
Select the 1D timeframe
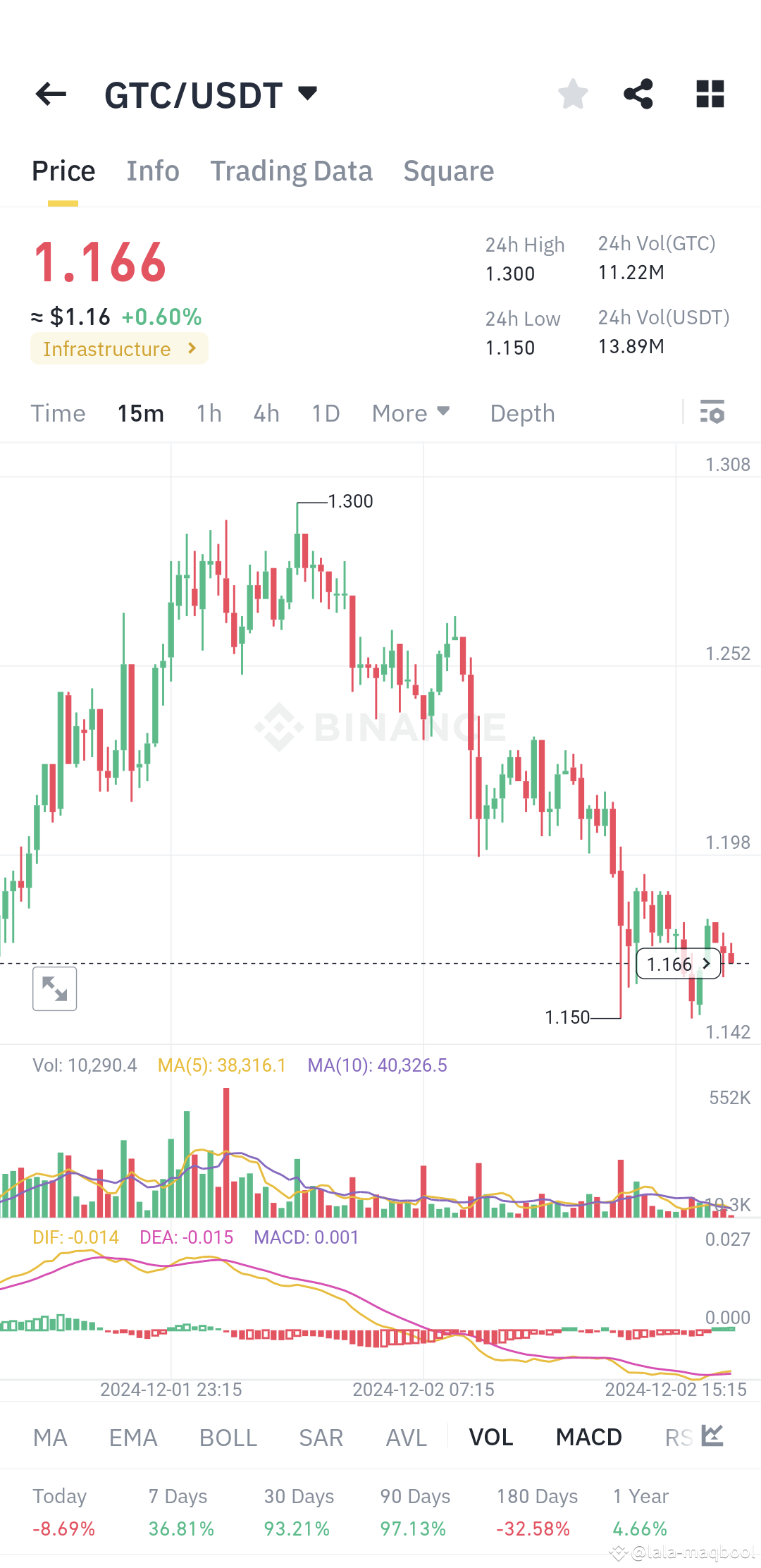[x=325, y=413]
